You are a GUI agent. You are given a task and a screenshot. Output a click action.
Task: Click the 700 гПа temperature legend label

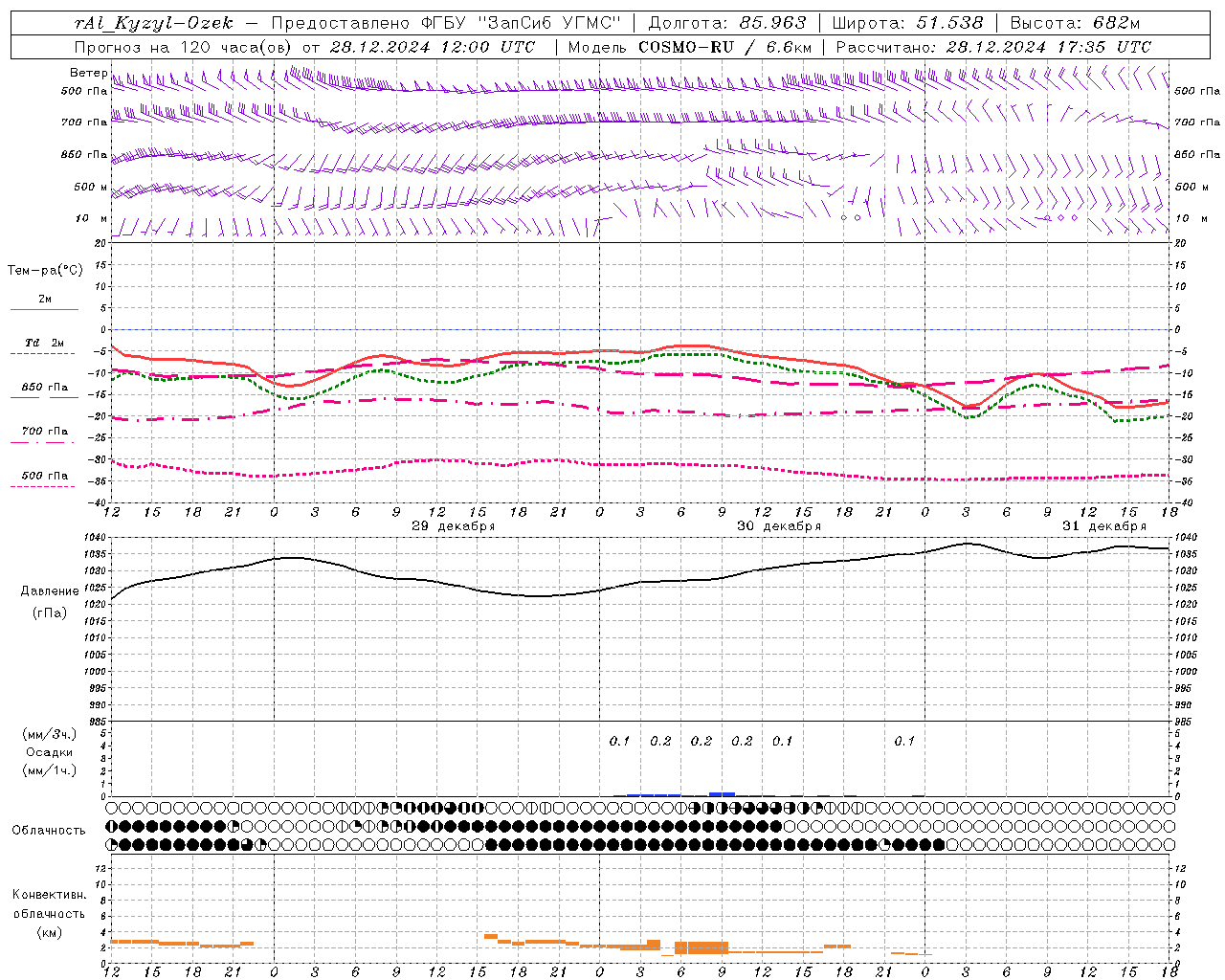[44, 432]
